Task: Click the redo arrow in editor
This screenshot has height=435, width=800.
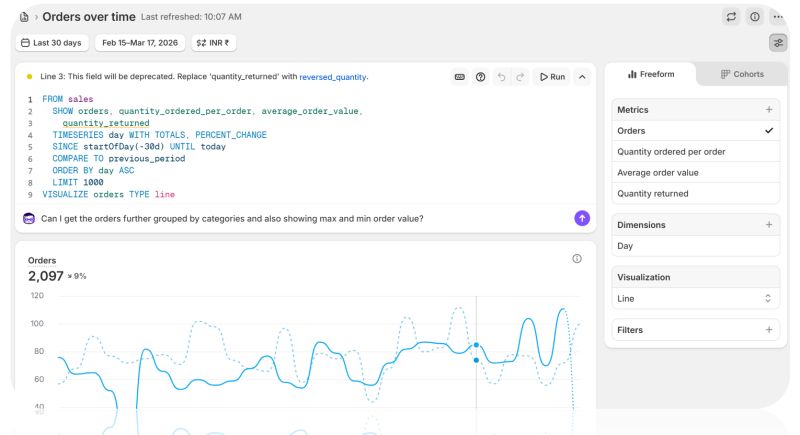Action: [x=520, y=77]
